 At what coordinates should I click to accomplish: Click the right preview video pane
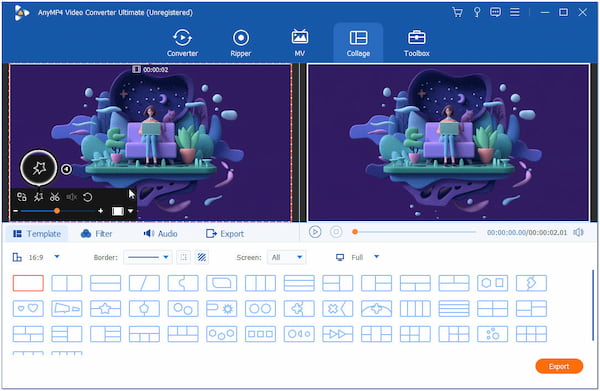[448, 143]
